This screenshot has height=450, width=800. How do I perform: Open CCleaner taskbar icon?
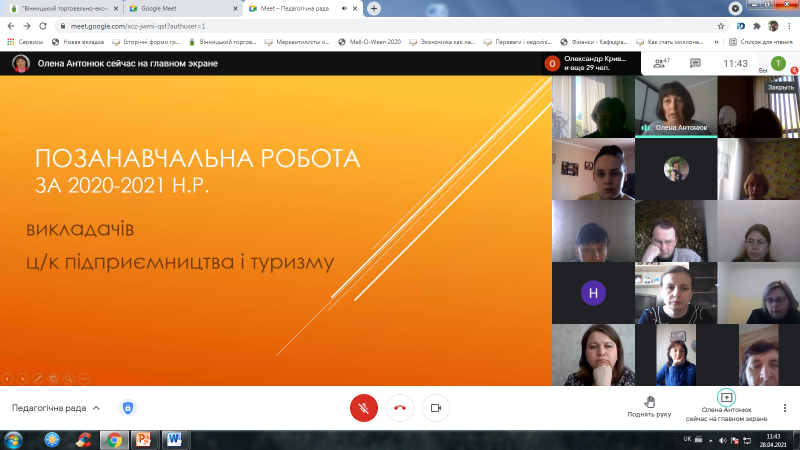pos(84,440)
